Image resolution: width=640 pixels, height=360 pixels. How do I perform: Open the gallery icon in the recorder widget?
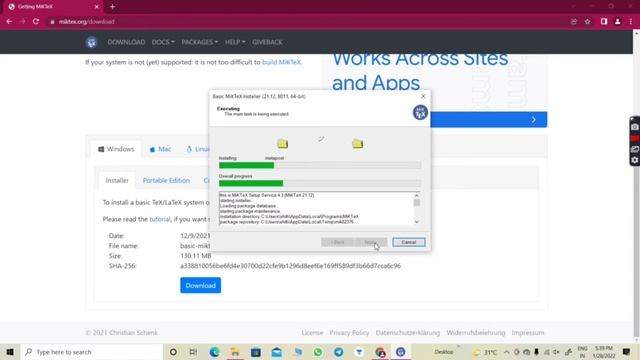635,149
